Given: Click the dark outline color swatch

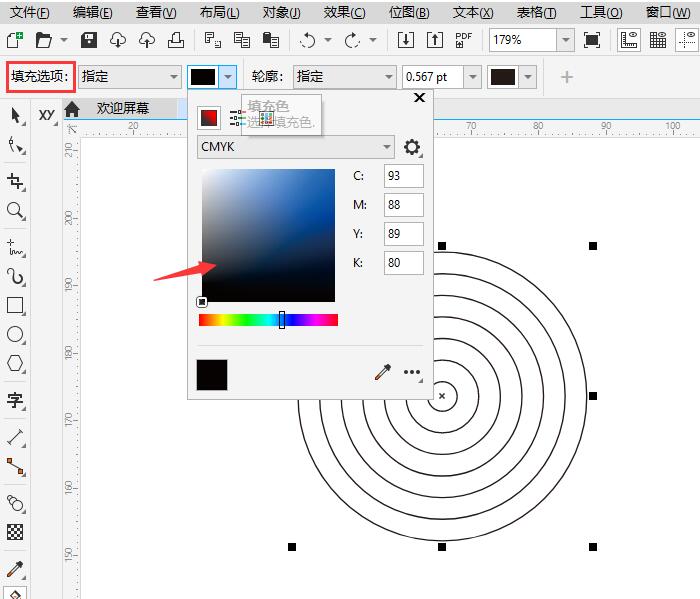Looking at the screenshot, I should click(x=503, y=77).
